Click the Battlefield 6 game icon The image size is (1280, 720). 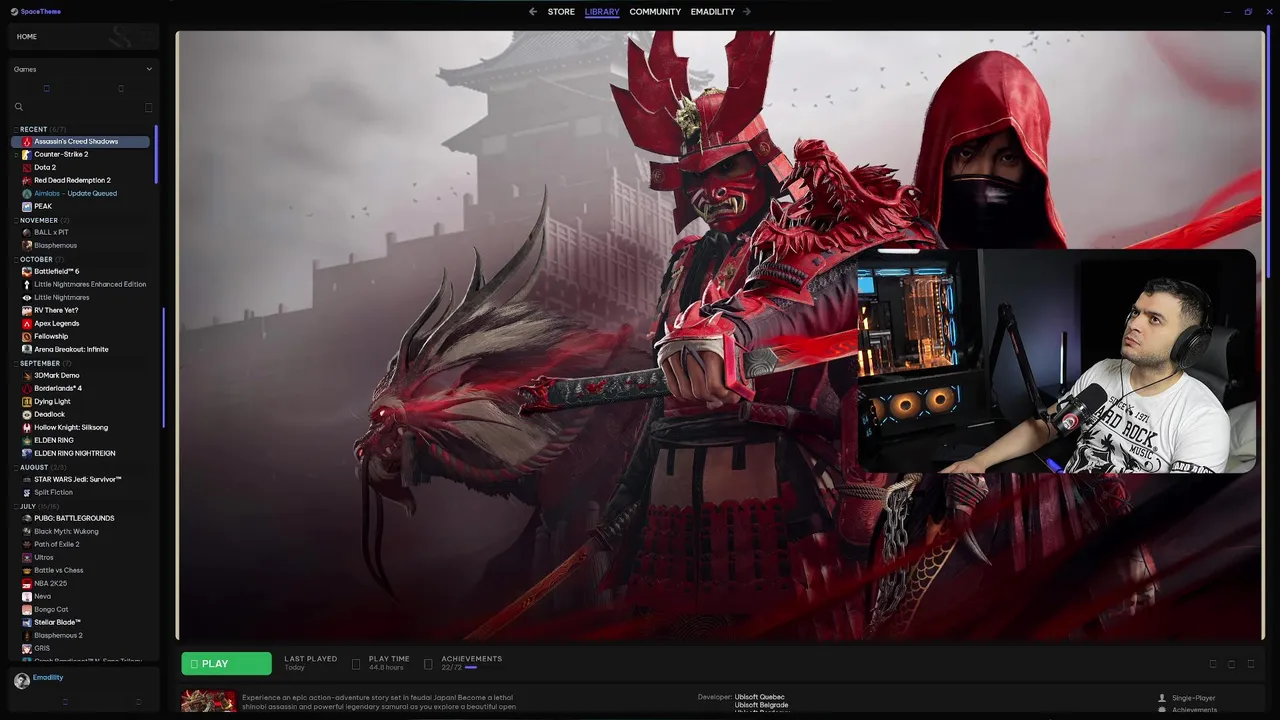(27, 272)
